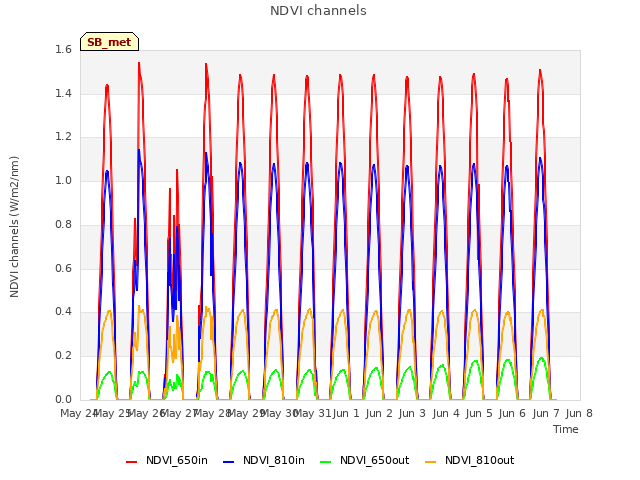Click the Jun 7 x-axis tick label
The height and width of the screenshot is (480, 640).
[546, 413]
